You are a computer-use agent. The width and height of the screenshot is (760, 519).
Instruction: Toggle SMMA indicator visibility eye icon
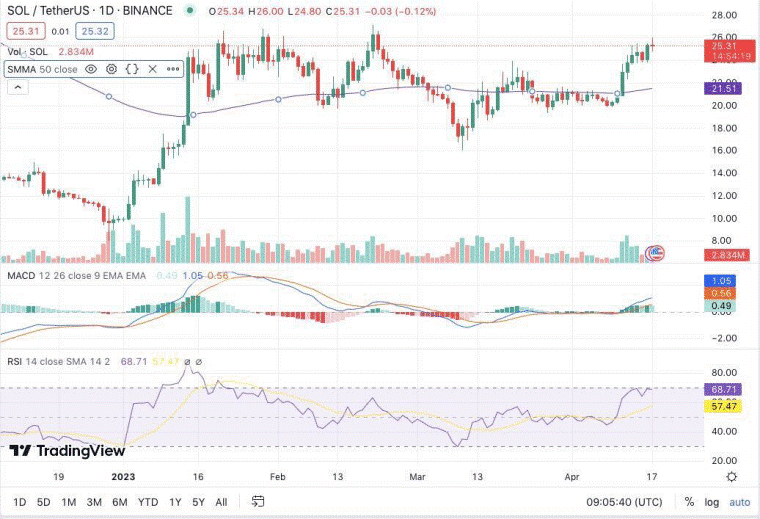[x=91, y=69]
